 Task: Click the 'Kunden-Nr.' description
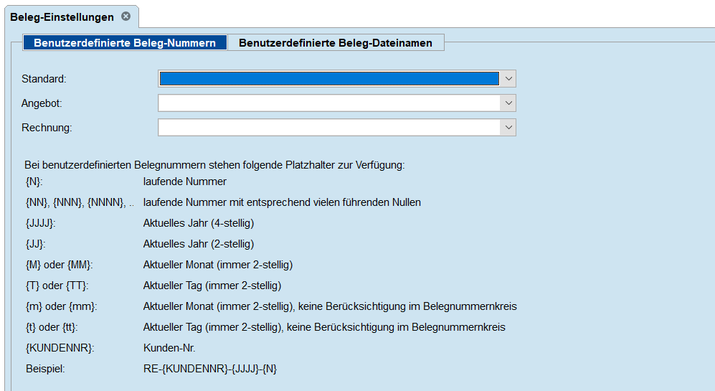click(x=169, y=348)
